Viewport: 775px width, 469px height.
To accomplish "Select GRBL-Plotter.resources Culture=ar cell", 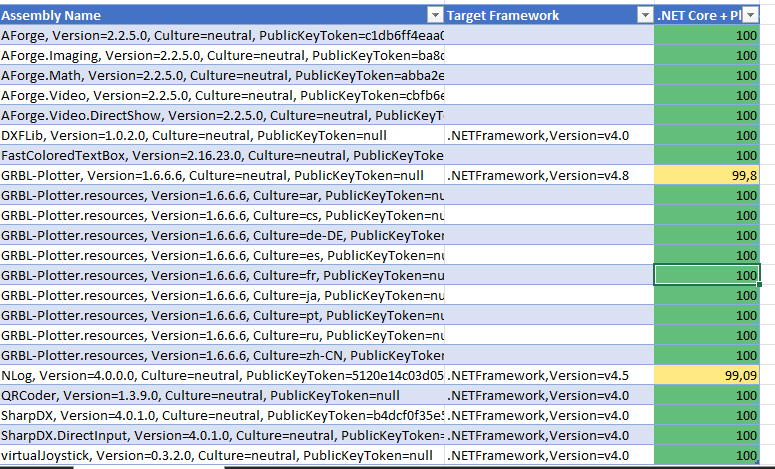I will (222, 196).
